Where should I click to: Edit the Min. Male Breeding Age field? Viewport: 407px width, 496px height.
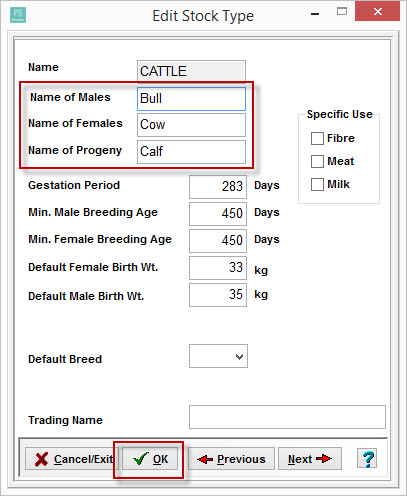pyautogui.click(x=218, y=214)
